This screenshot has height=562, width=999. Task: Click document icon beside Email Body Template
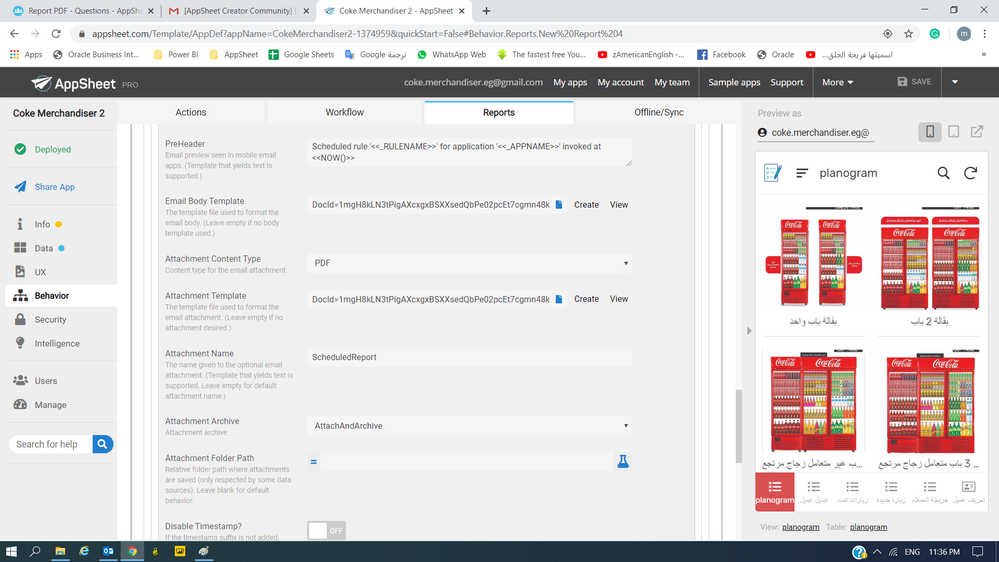point(559,205)
